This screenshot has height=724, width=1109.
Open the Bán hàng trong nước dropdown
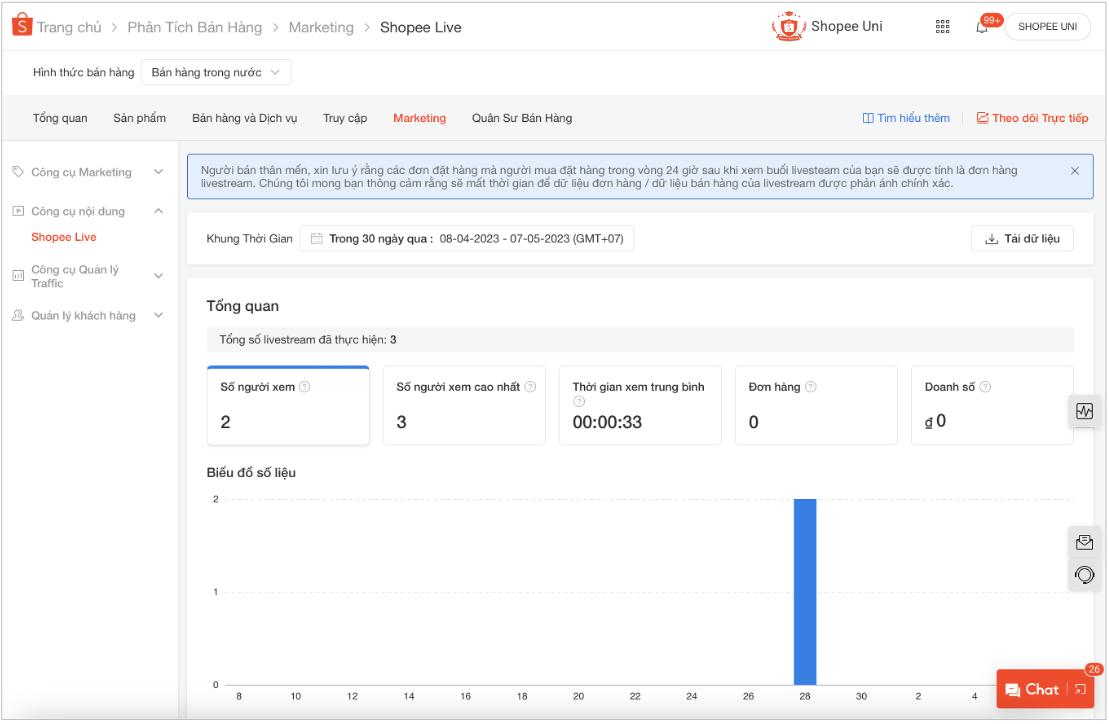216,73
